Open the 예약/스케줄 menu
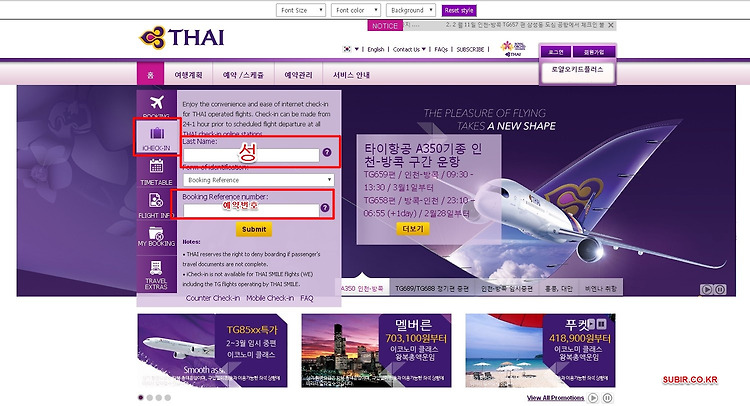The height and width of the screenshot is (406, 750). (x=243, y=75)
